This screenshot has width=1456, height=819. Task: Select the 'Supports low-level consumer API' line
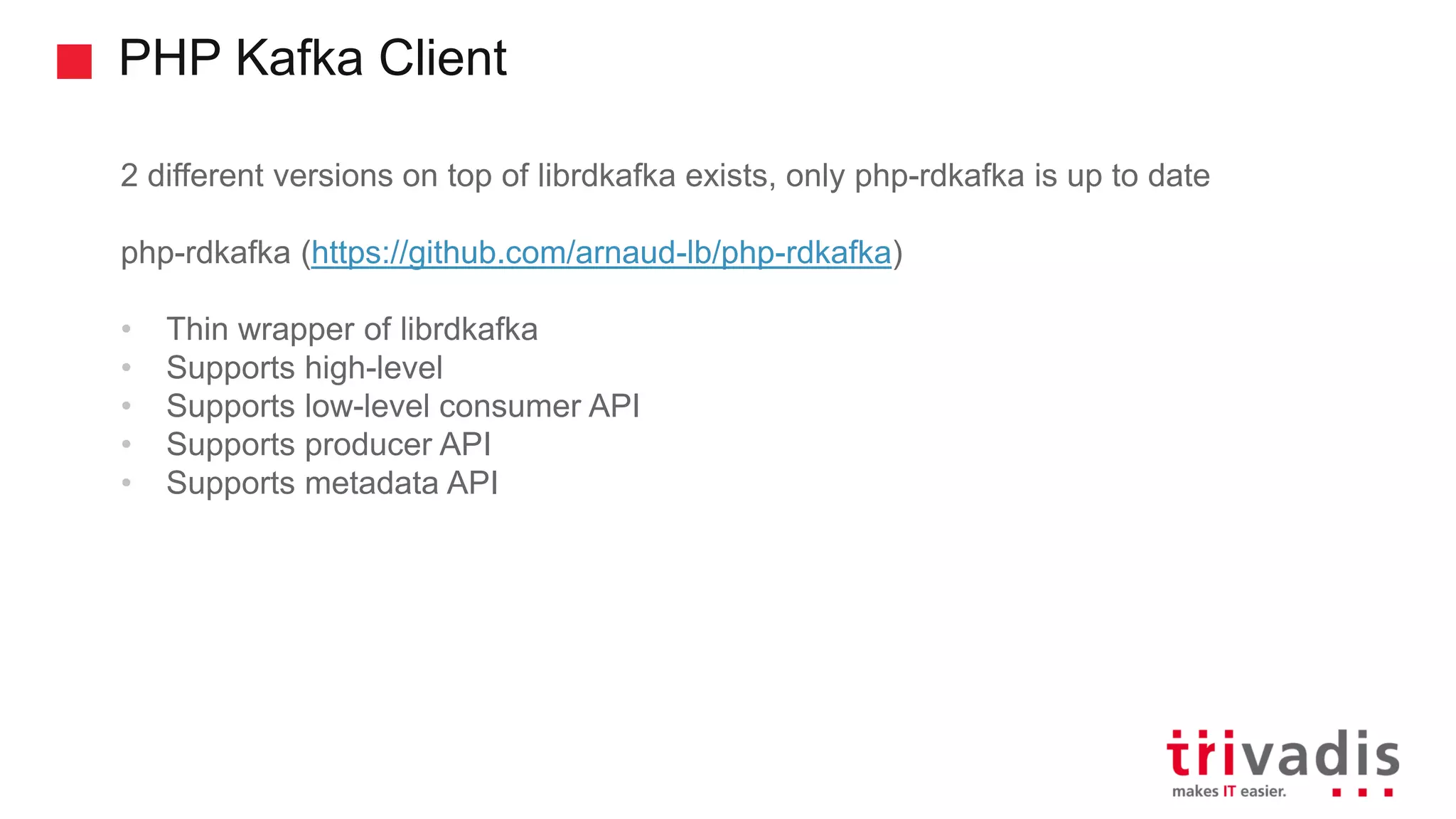pyautogui.click(x=402, y=406)
